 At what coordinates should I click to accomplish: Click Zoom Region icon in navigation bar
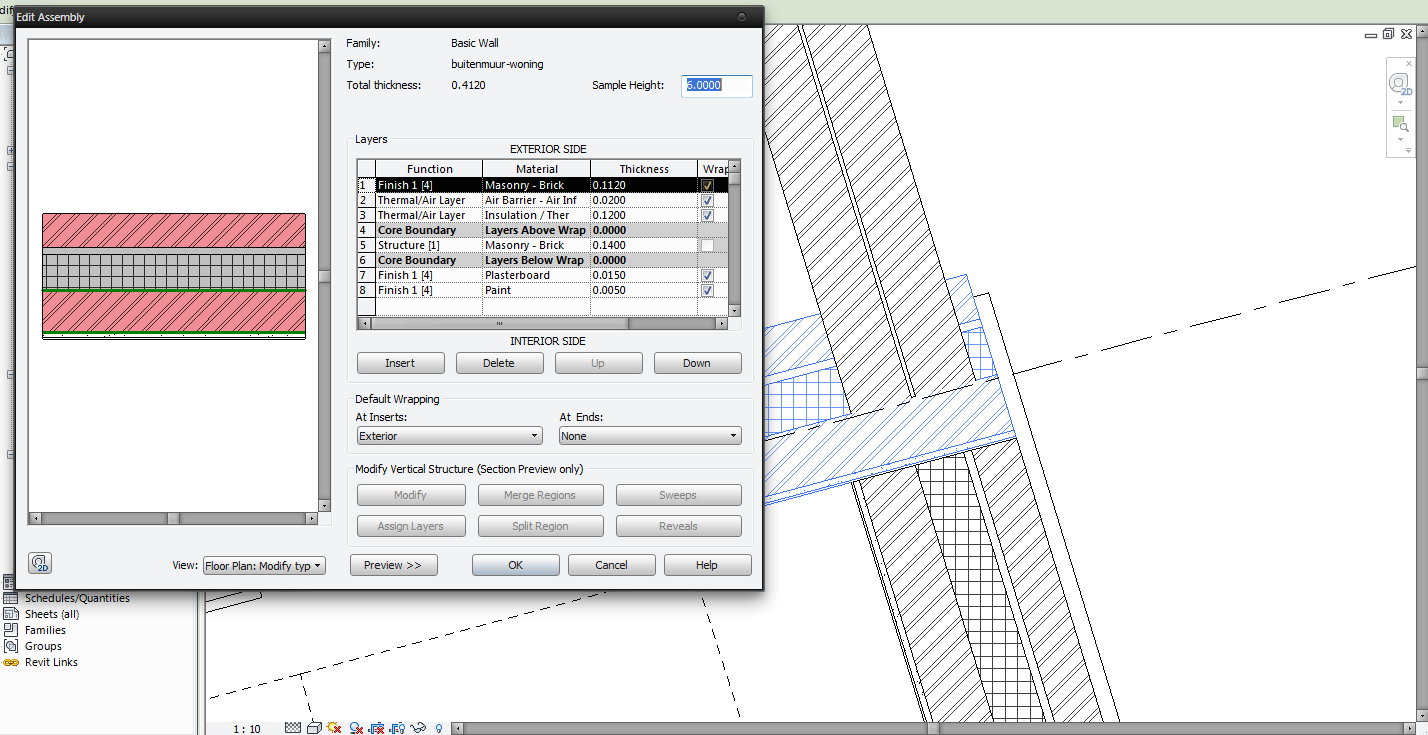click(1400, 125)
